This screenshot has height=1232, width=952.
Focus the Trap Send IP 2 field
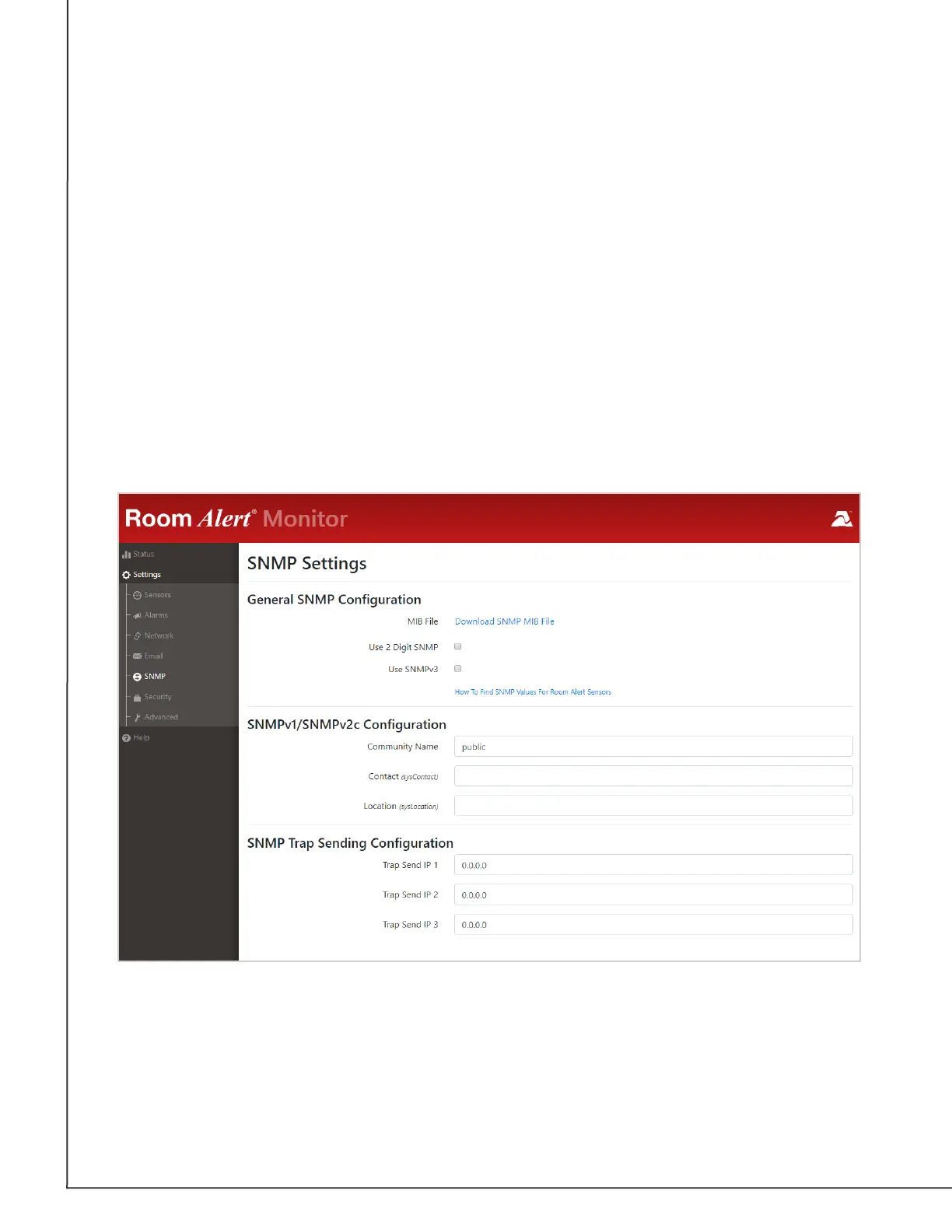[x=653, y=895]
